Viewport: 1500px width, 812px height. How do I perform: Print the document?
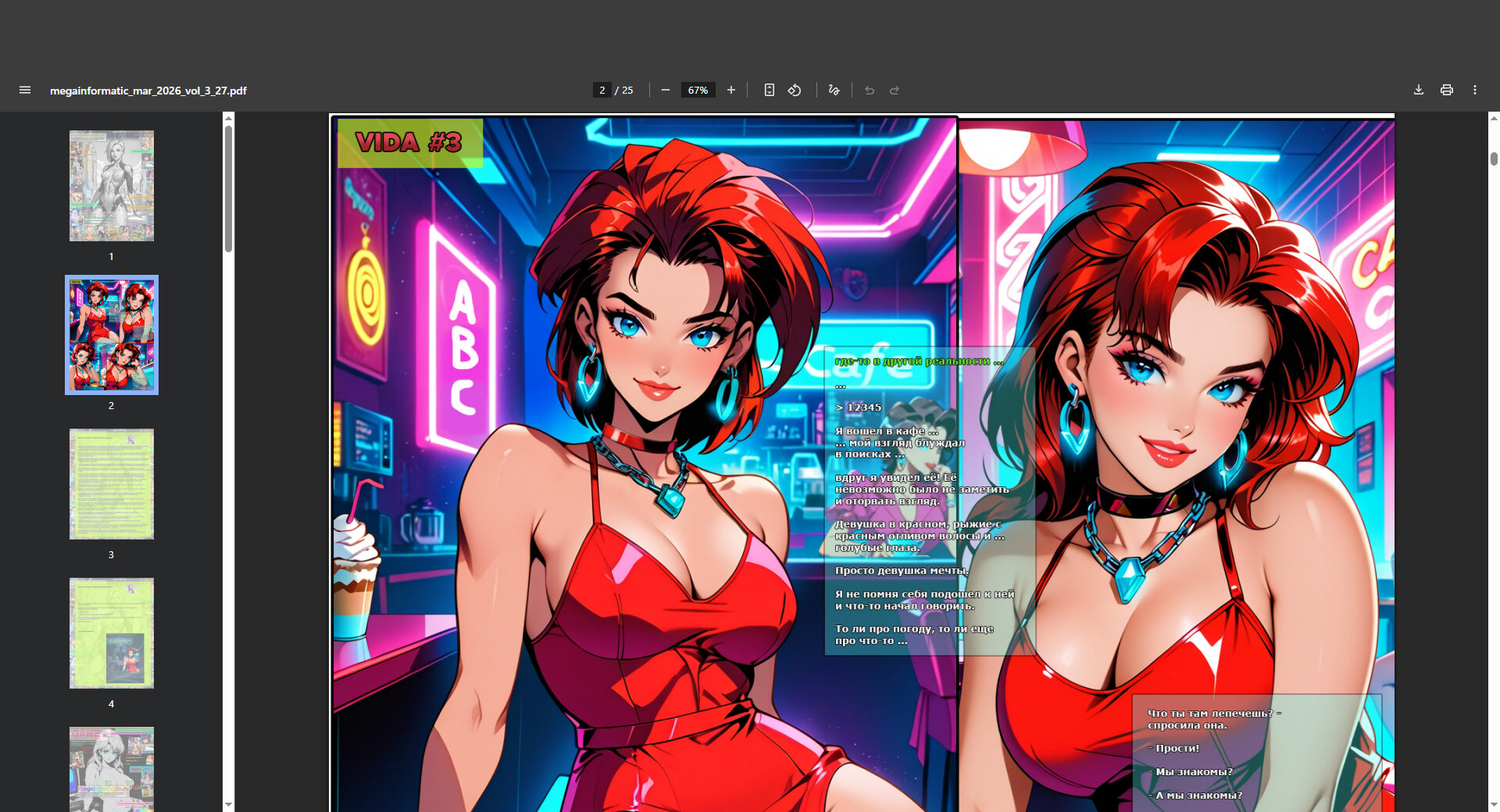tap(1447, 91)
